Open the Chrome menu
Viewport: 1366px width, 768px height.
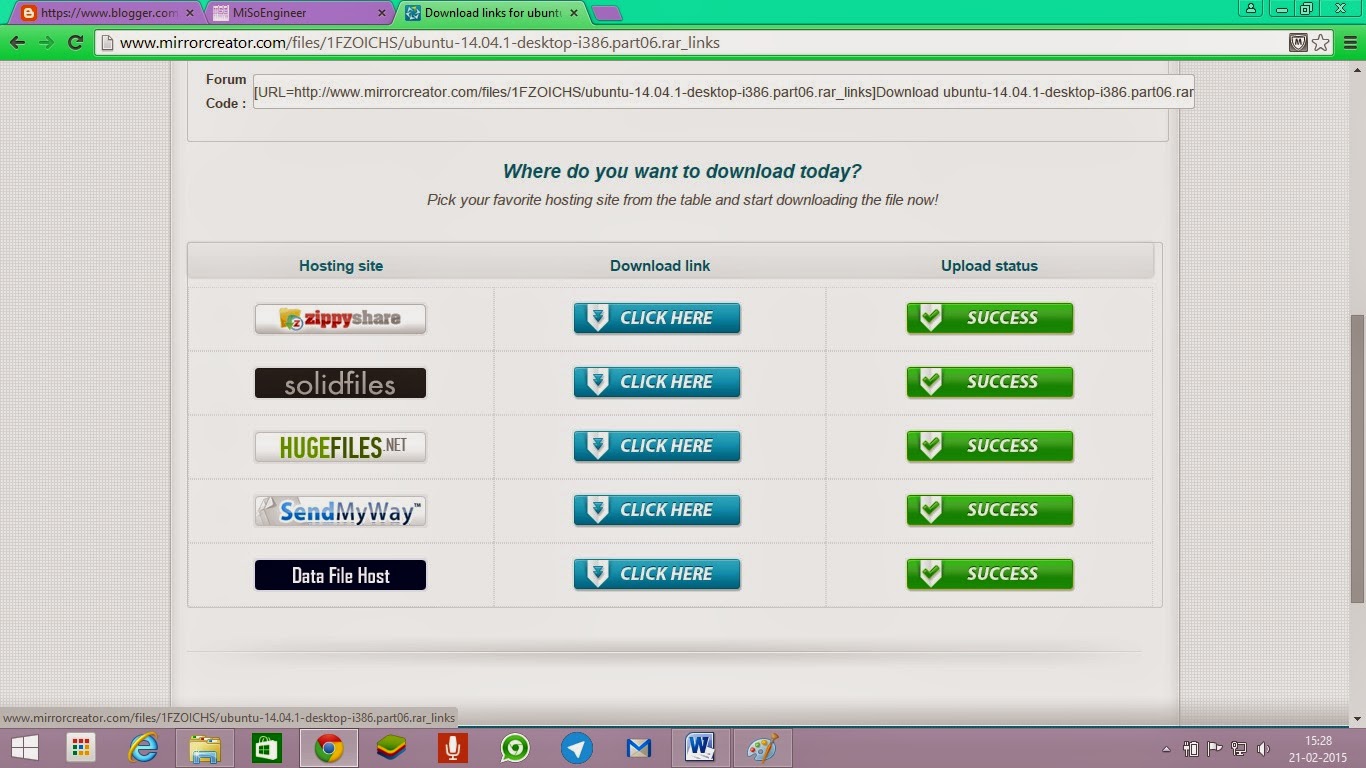(1348, 43)
